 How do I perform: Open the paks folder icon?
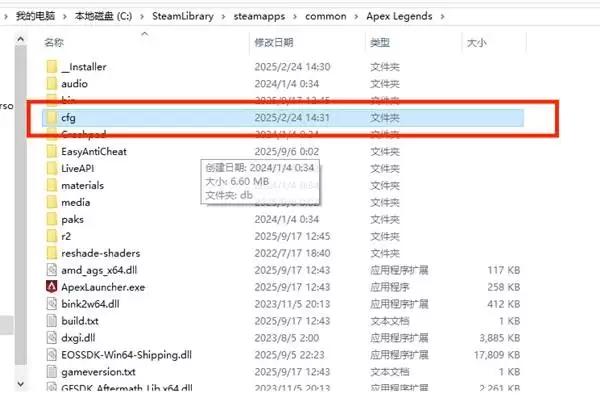click(52, 219)
